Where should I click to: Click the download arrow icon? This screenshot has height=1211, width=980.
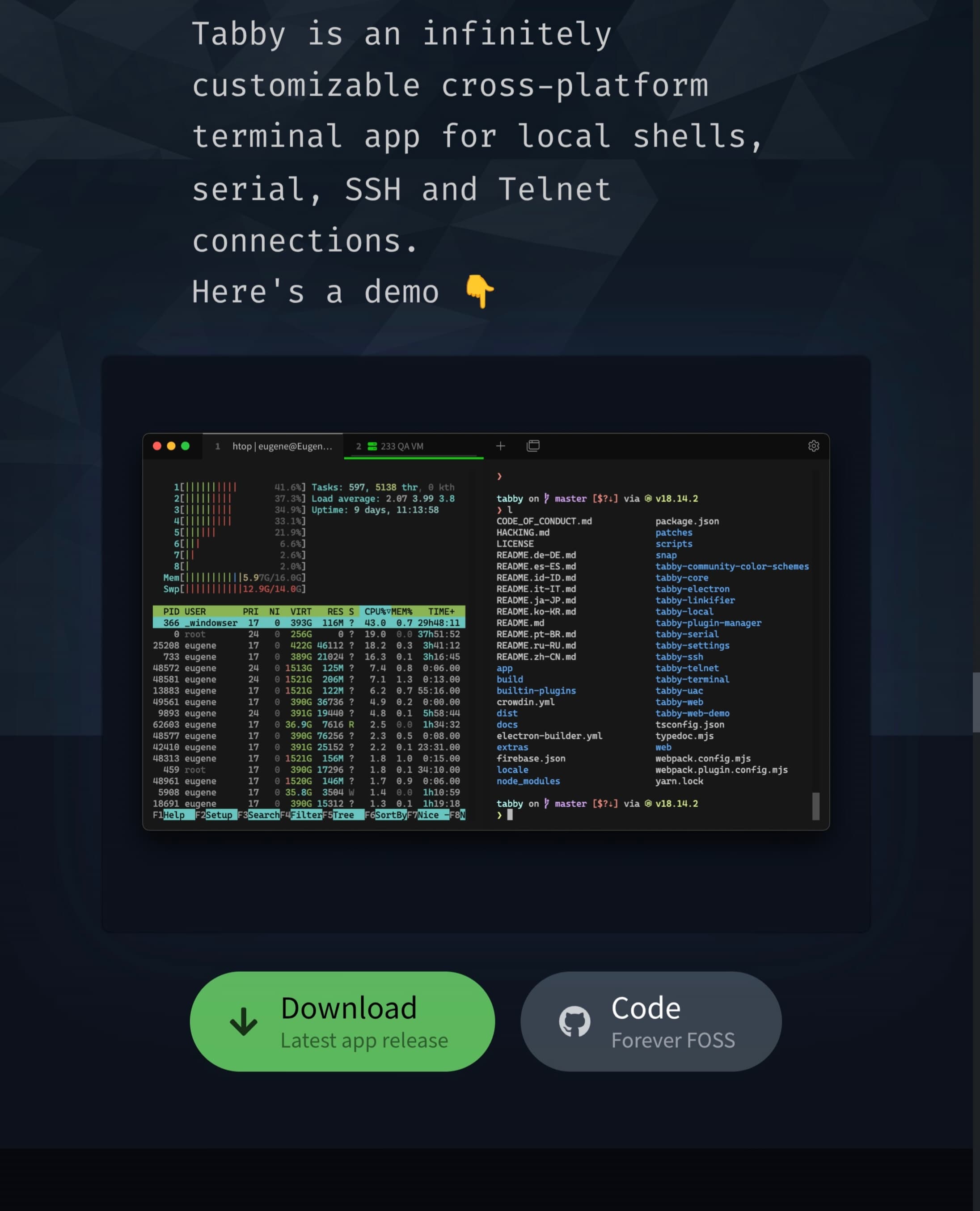[243, 1022]
